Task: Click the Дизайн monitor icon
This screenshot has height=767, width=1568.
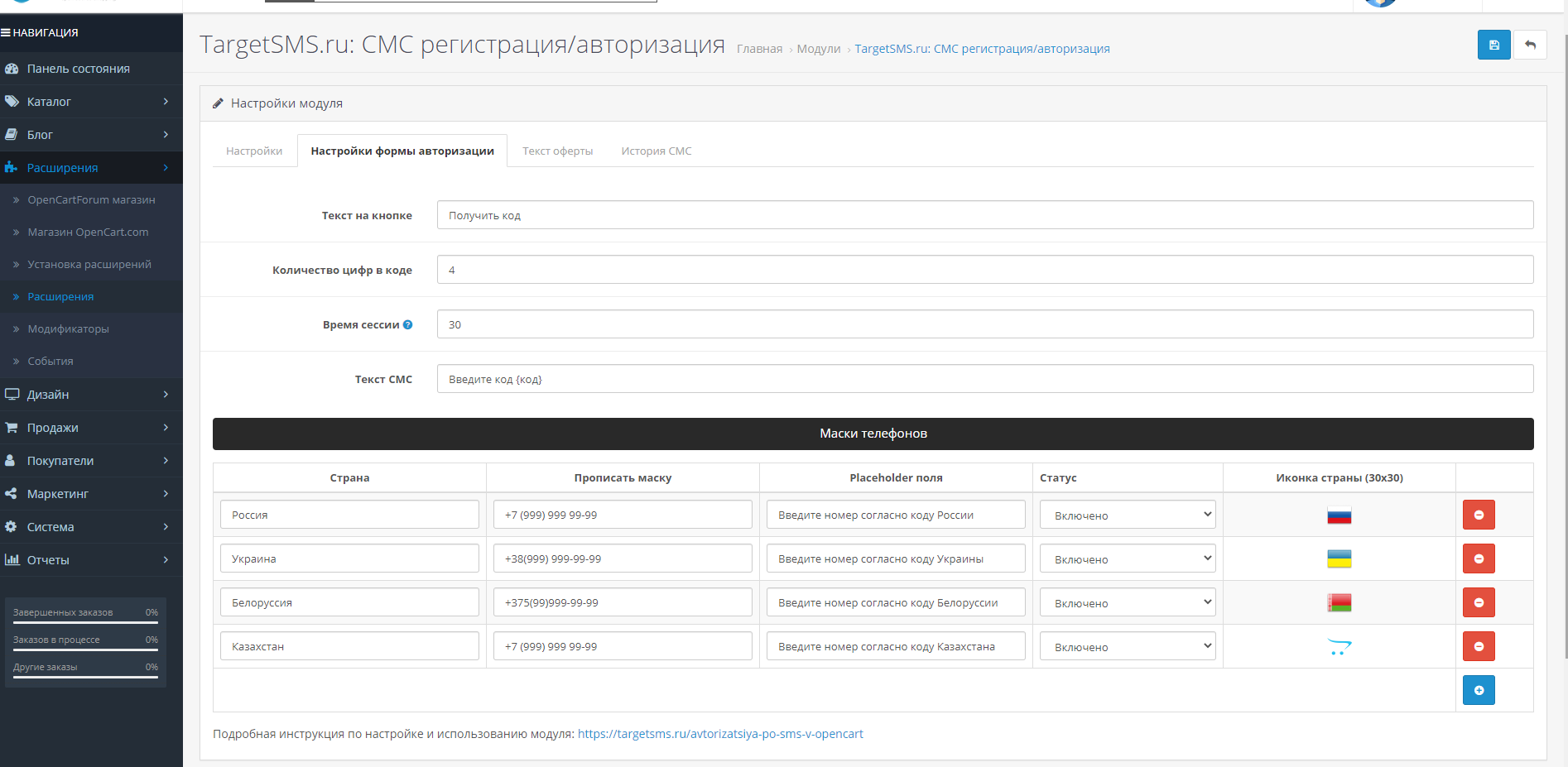Action: [x=12, y=395]
